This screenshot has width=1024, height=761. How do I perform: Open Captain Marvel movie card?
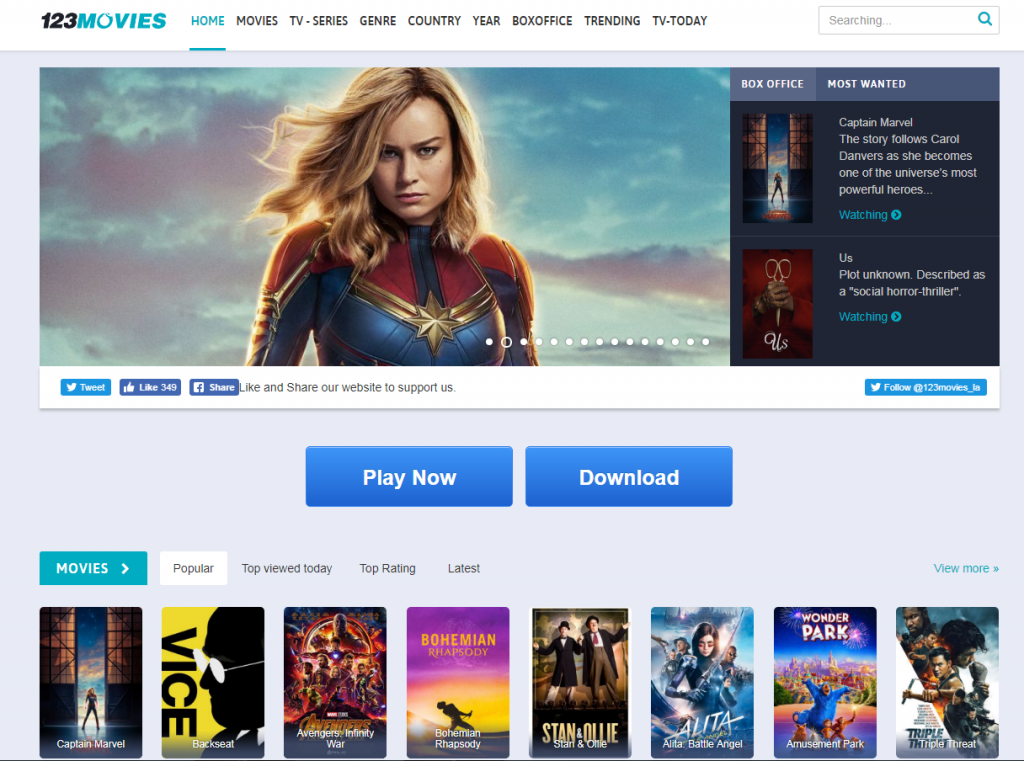(91, 683)
